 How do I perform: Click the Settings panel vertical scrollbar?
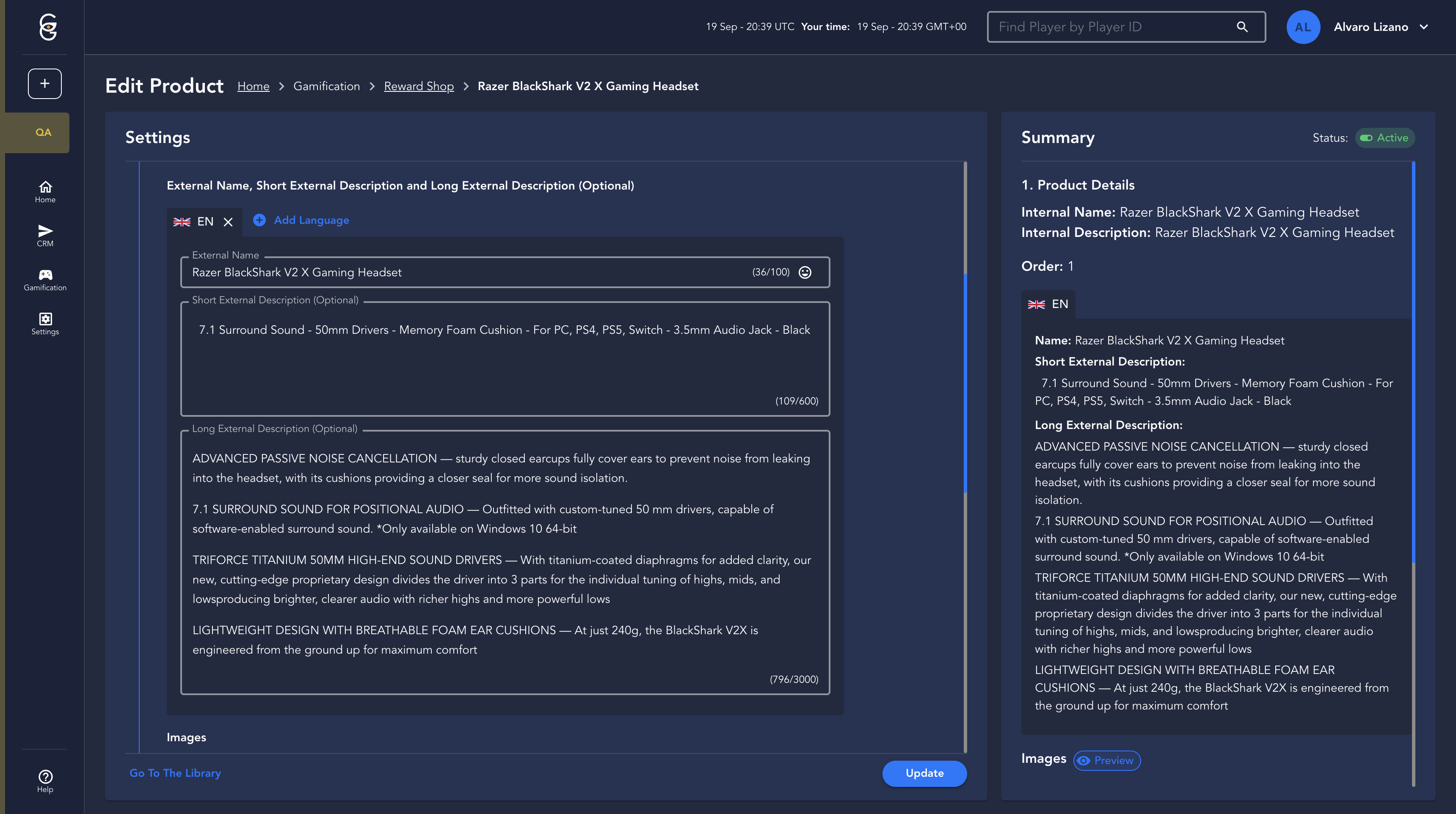pyautogui.click(x=965, y=384)
